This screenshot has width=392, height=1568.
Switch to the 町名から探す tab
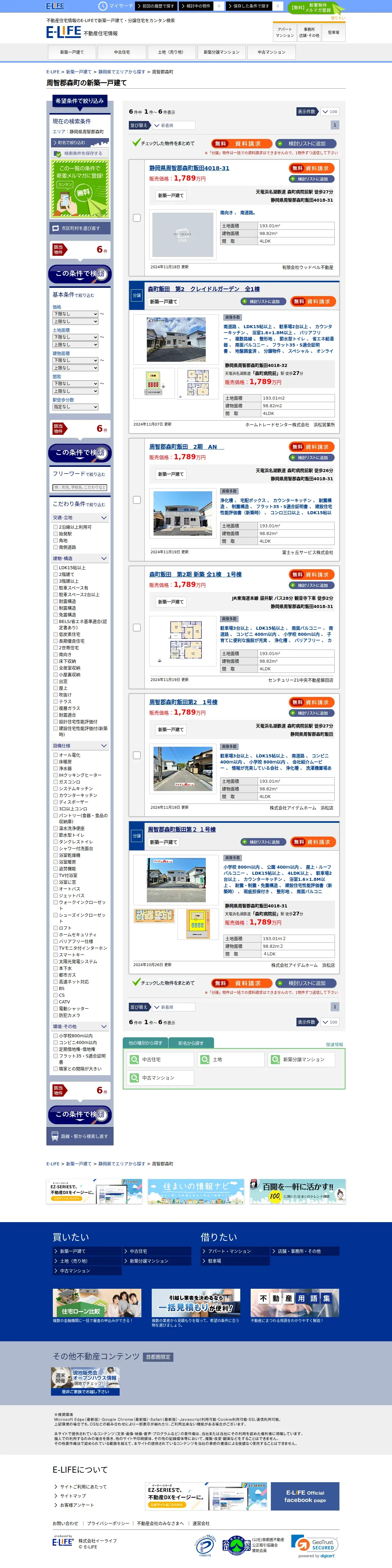(x=191, y=1043)
